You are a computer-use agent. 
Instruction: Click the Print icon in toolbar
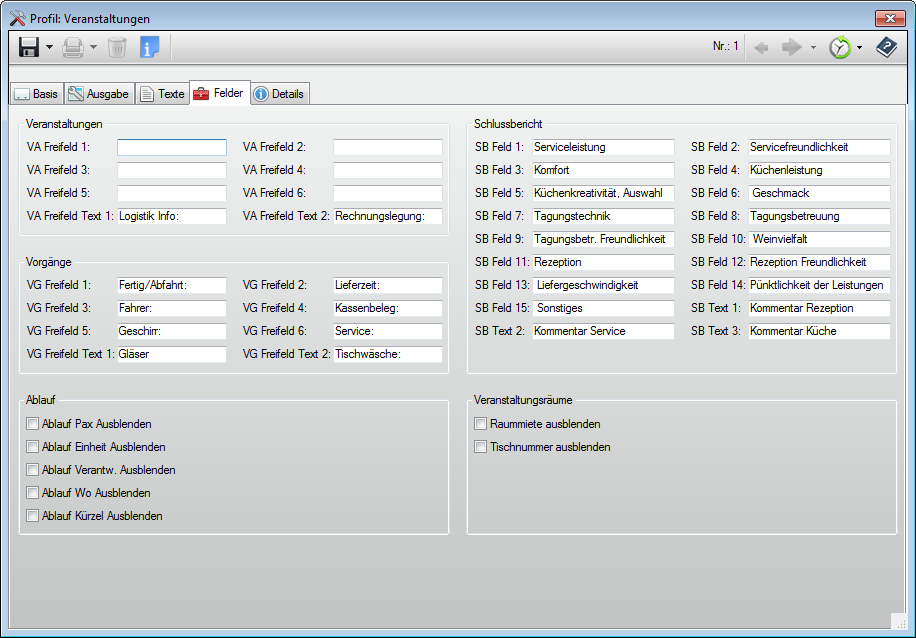click(73, 47)
